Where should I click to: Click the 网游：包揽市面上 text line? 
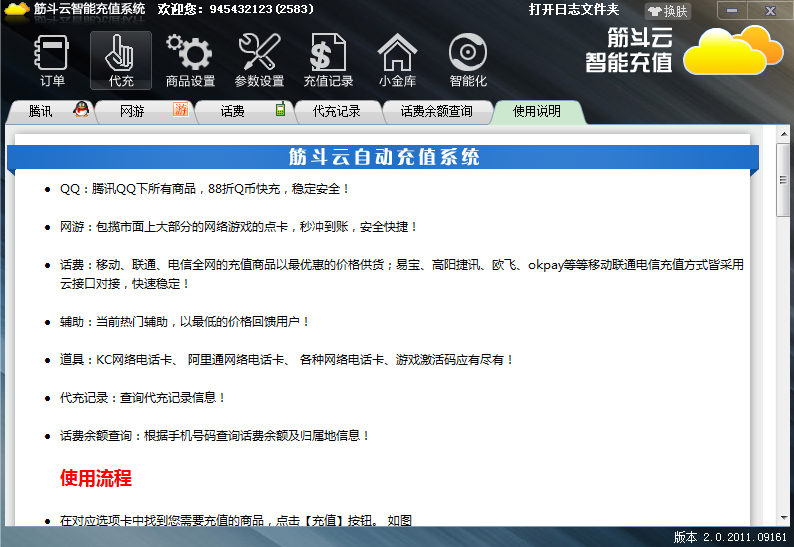coord(238,227)
